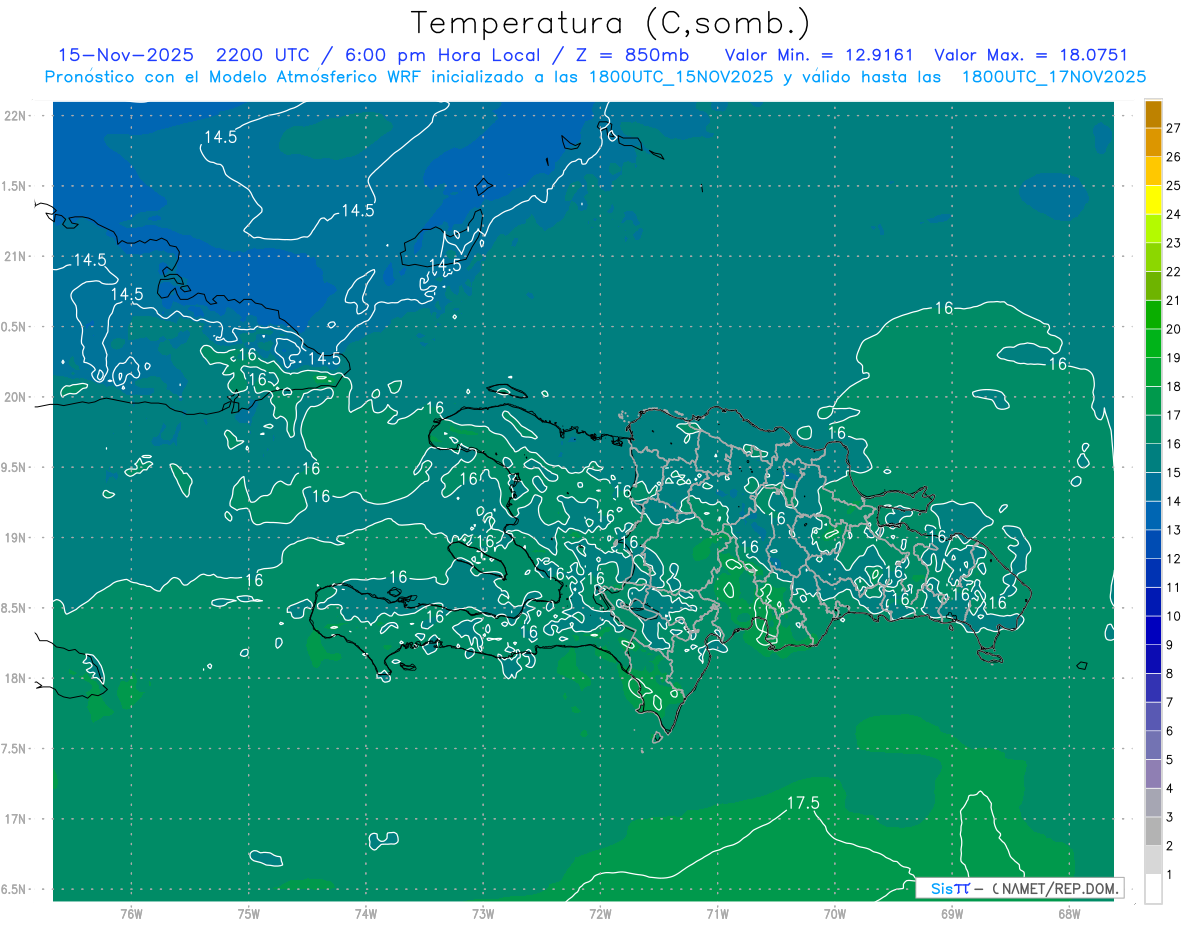This screenshot has height=927, width=1200.
Task: Click the "20N" latitude axis label
Action: pos(15,397)
